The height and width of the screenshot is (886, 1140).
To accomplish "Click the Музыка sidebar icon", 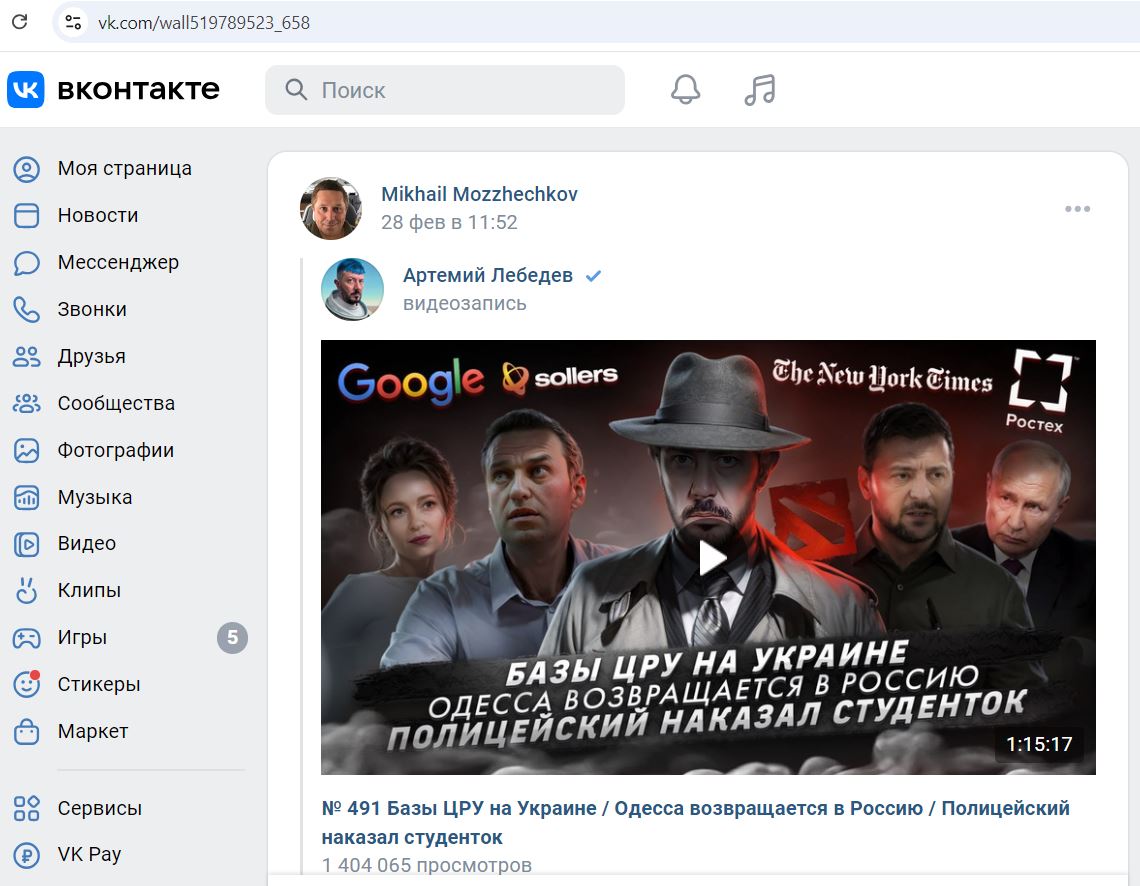I will (27, 497).
